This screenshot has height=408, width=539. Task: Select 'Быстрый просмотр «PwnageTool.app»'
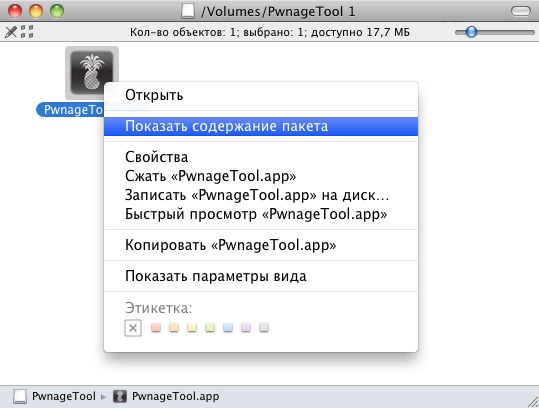point(261,214)
